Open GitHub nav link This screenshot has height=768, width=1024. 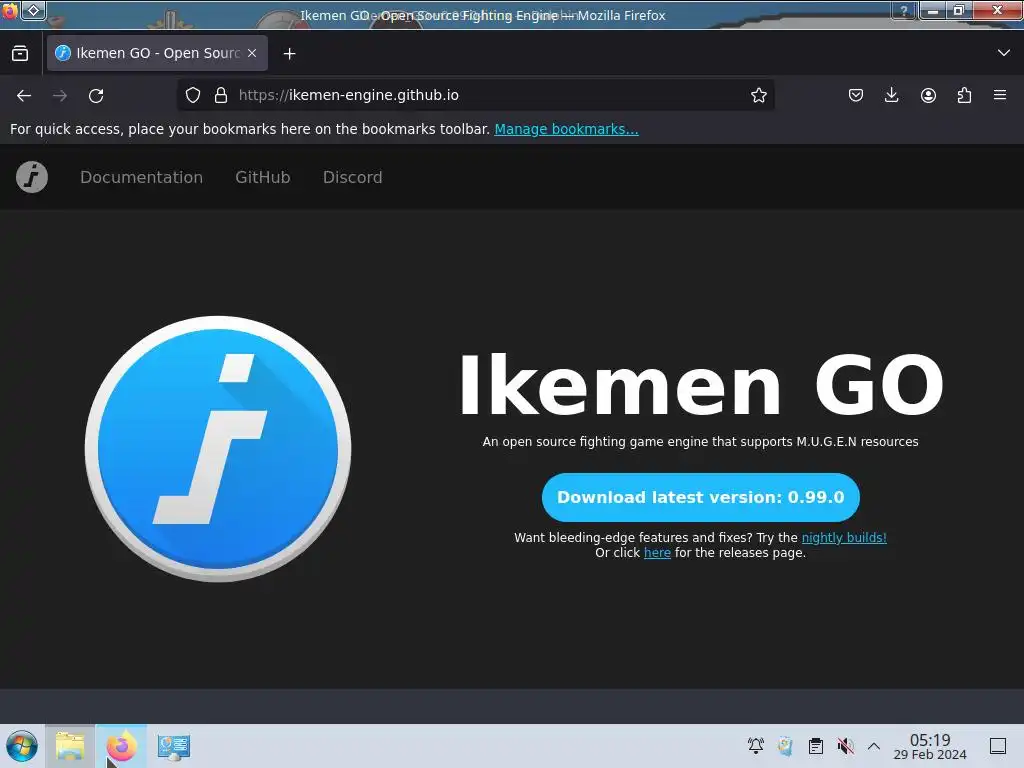coord(263,177)
